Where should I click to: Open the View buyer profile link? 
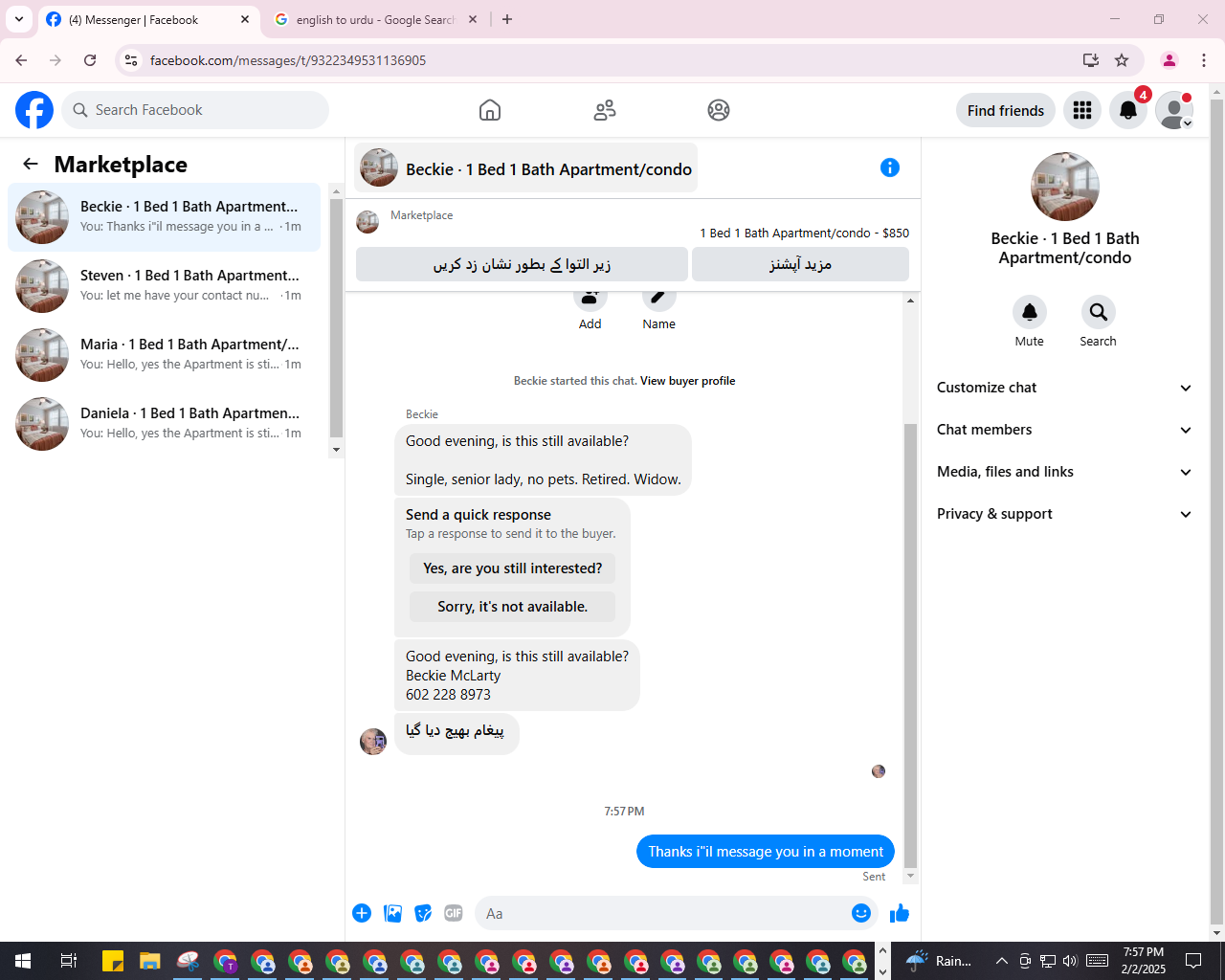(x=688, y=381)
